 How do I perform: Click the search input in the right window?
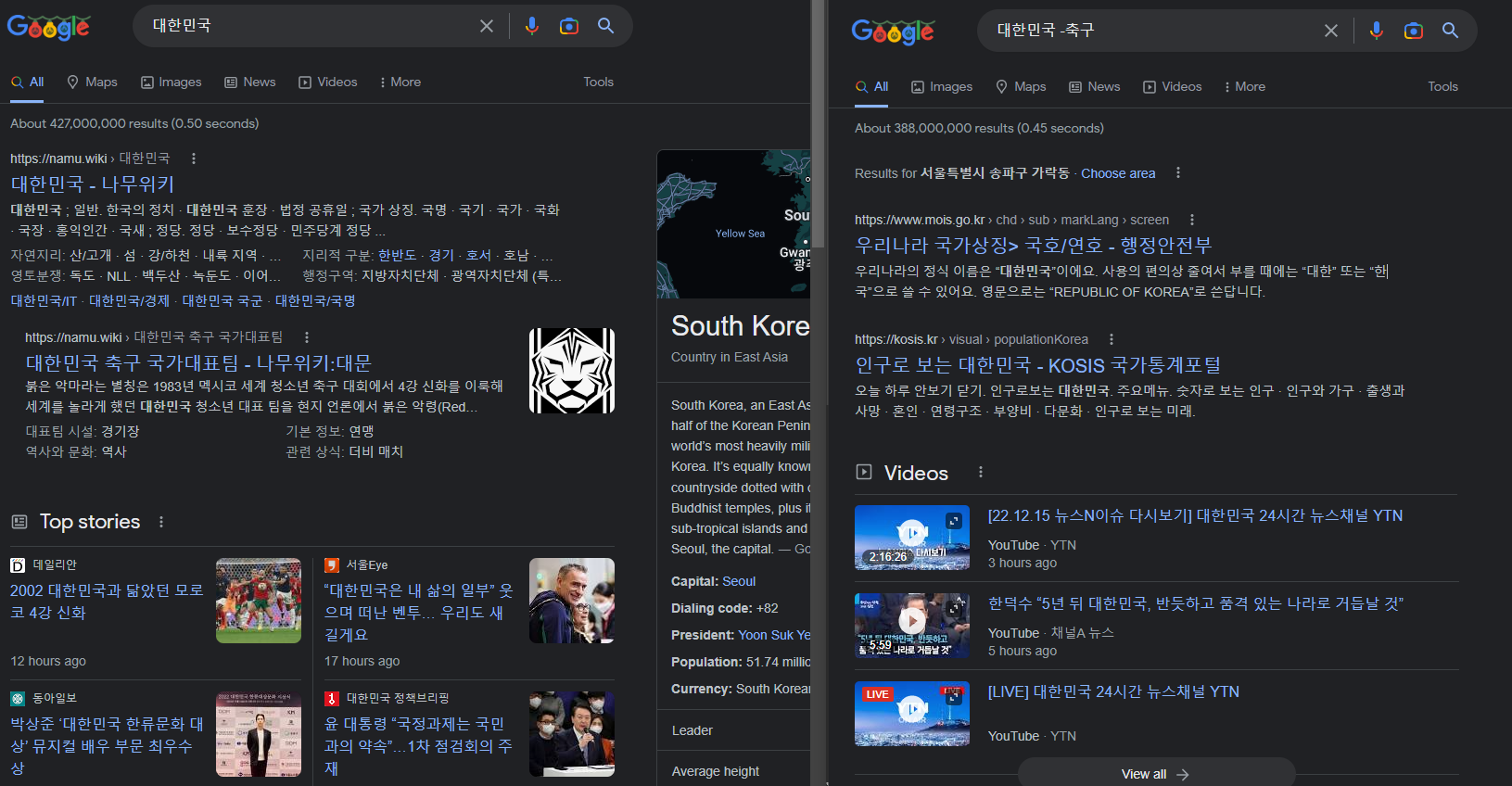pos(1154,31)
